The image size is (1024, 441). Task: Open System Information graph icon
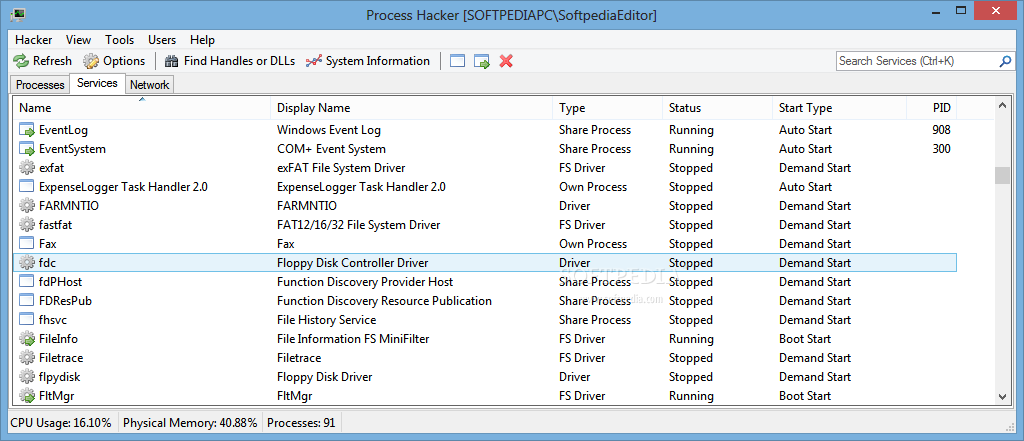point(314,61)
